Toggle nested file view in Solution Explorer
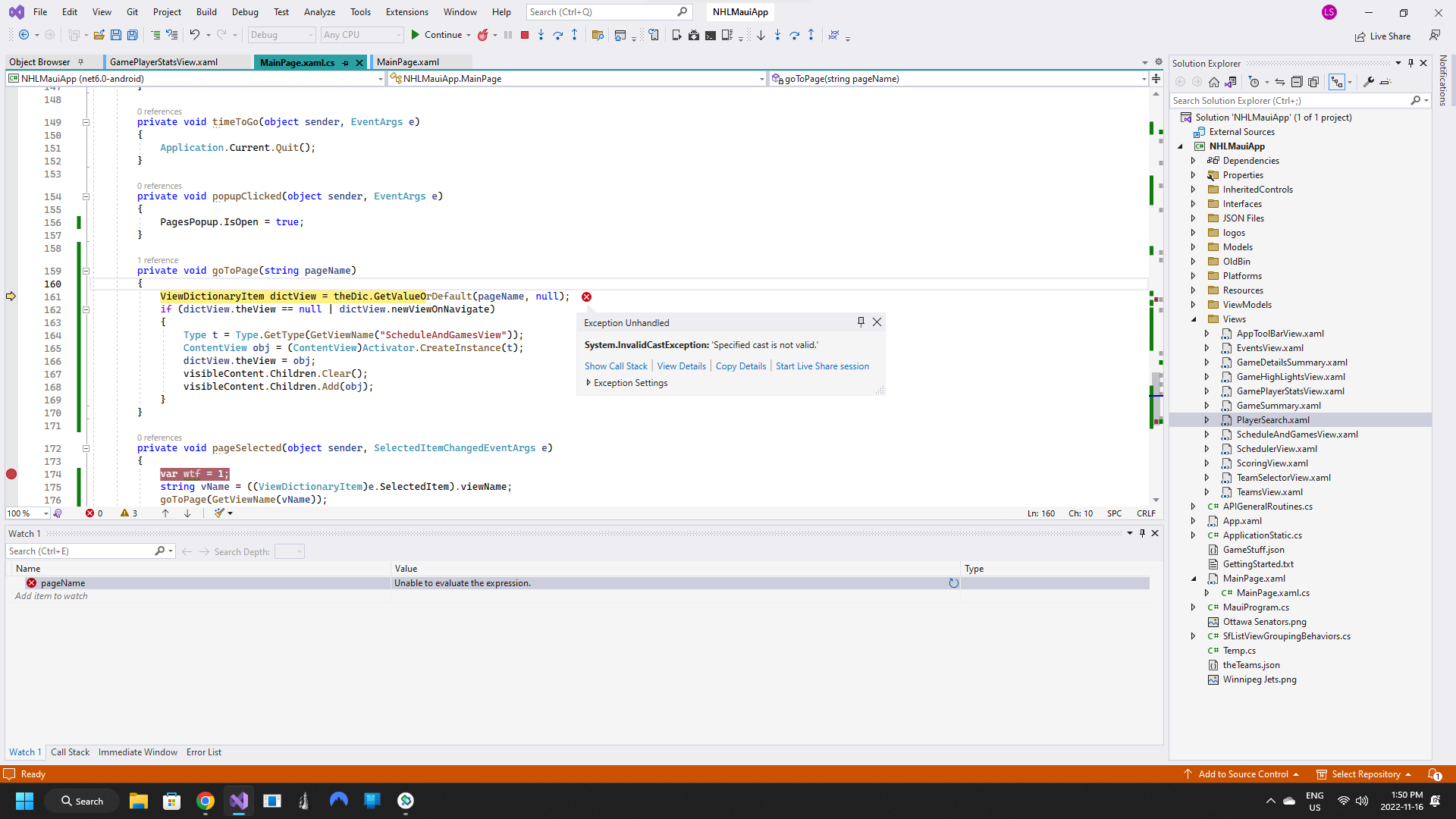This screenshot has height=819, width=1456. [1337, 82]
